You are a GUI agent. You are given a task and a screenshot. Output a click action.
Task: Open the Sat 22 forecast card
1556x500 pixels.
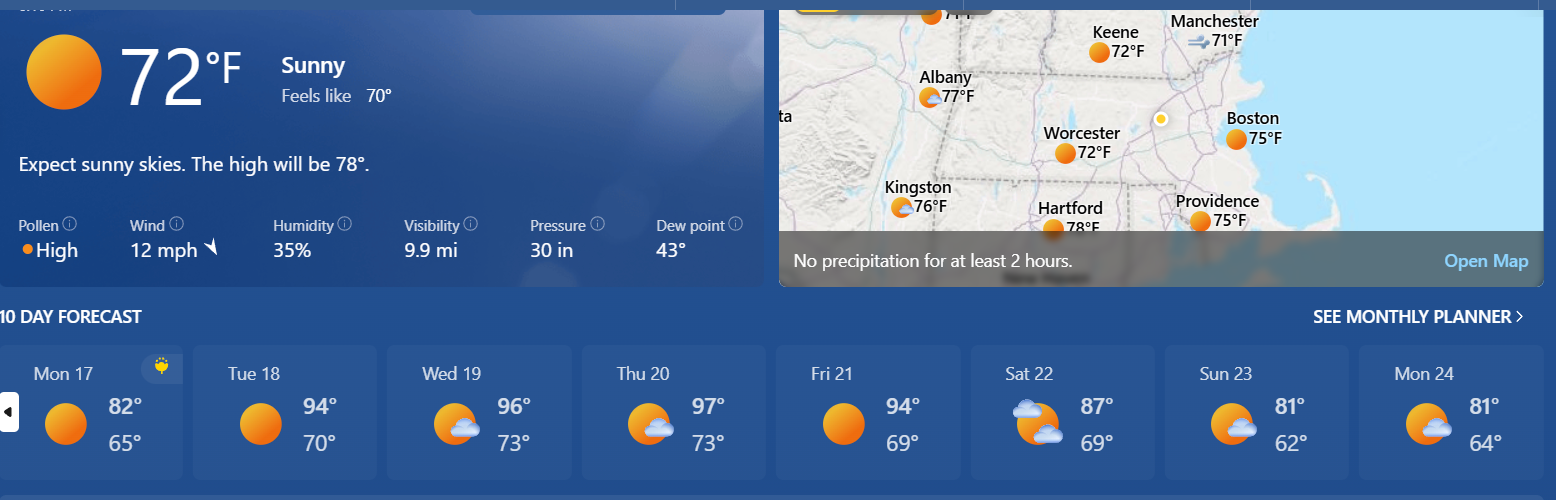[1062, 412]
